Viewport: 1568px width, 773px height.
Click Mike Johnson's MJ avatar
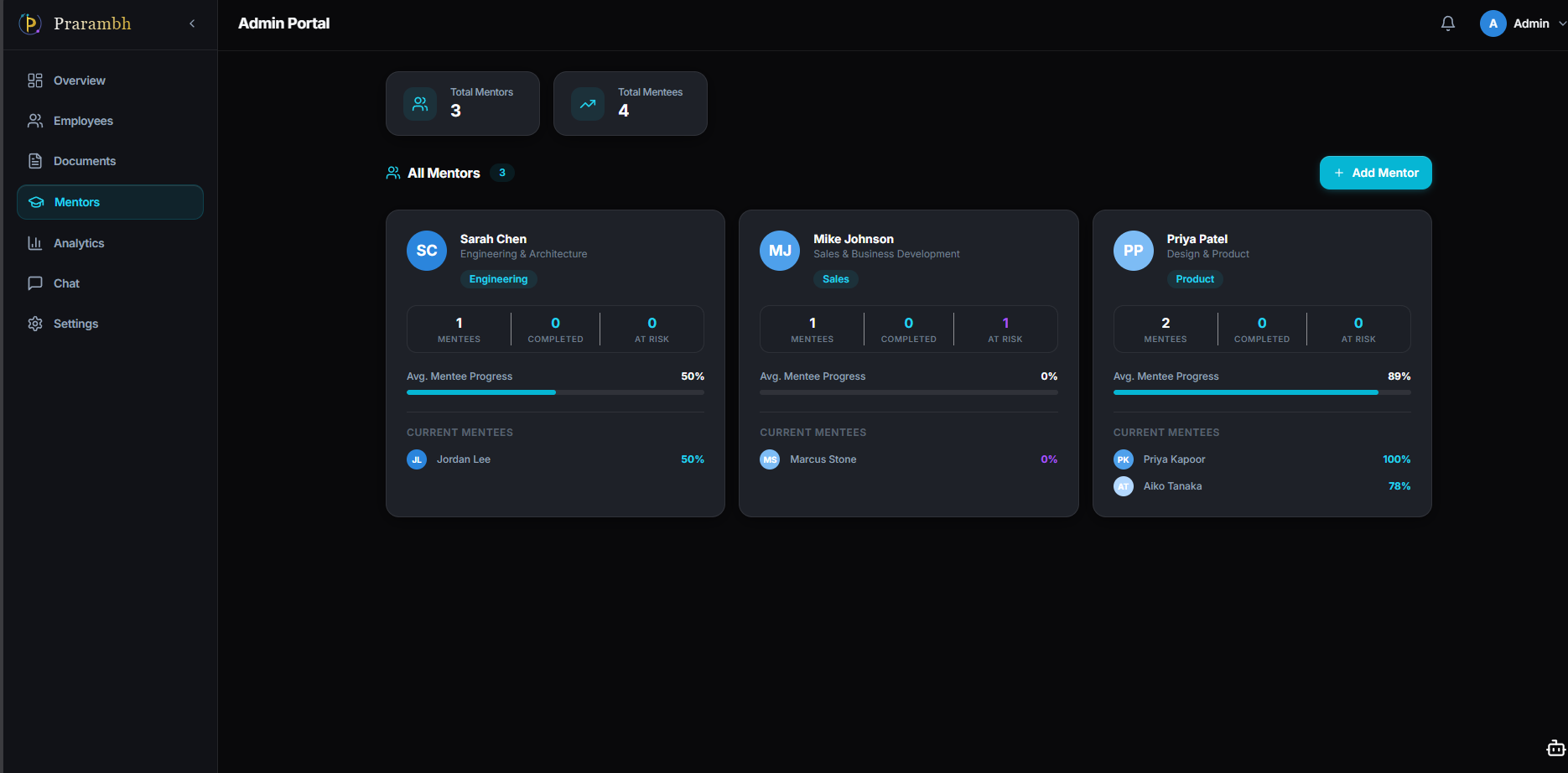coord(780,251)
